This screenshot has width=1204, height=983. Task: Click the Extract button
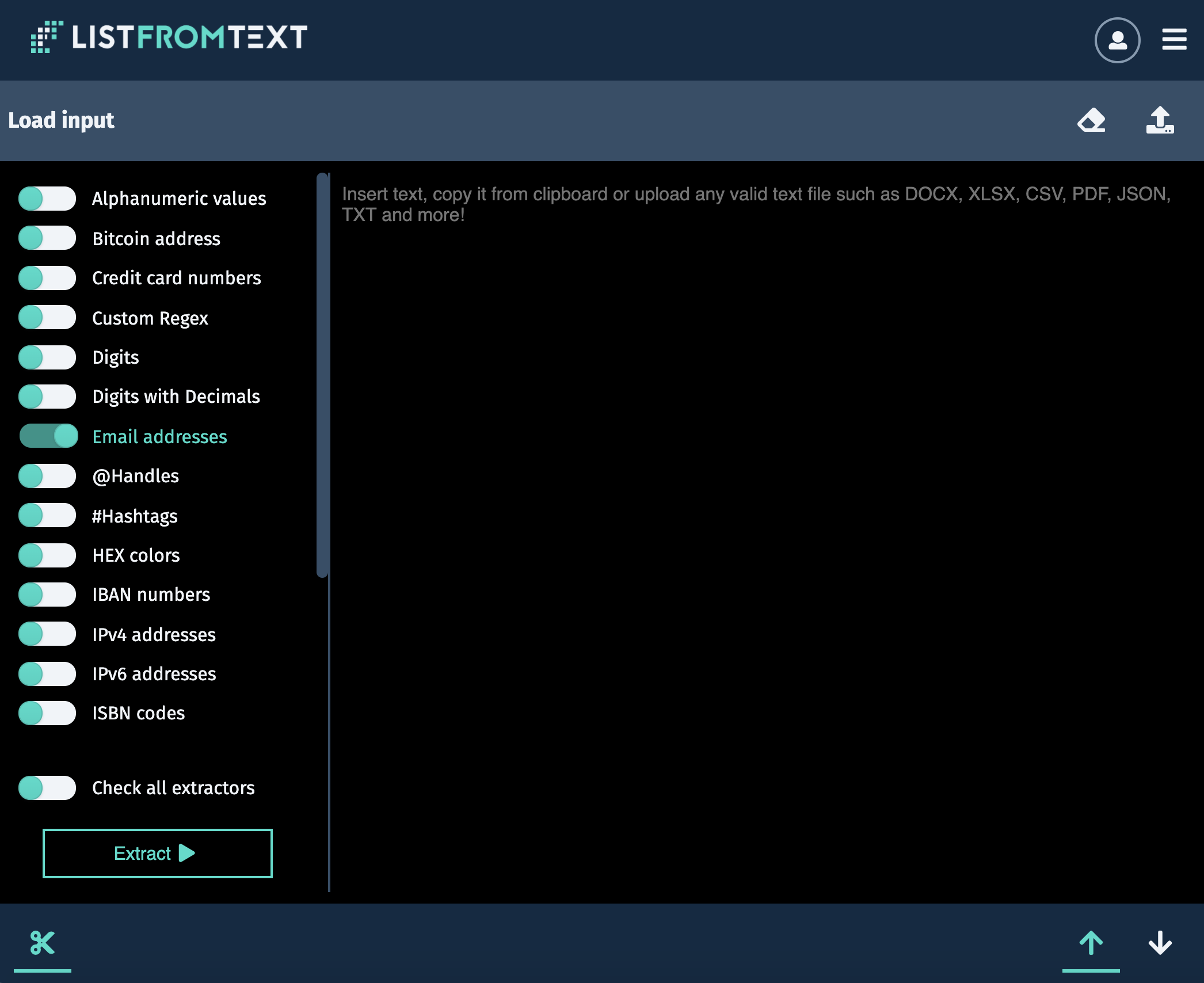coord(157,854)
